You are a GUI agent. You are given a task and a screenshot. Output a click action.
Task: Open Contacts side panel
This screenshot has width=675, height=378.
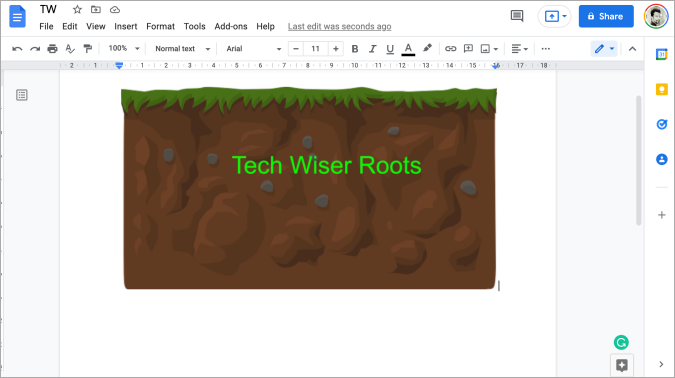click(x=662, y=159)
